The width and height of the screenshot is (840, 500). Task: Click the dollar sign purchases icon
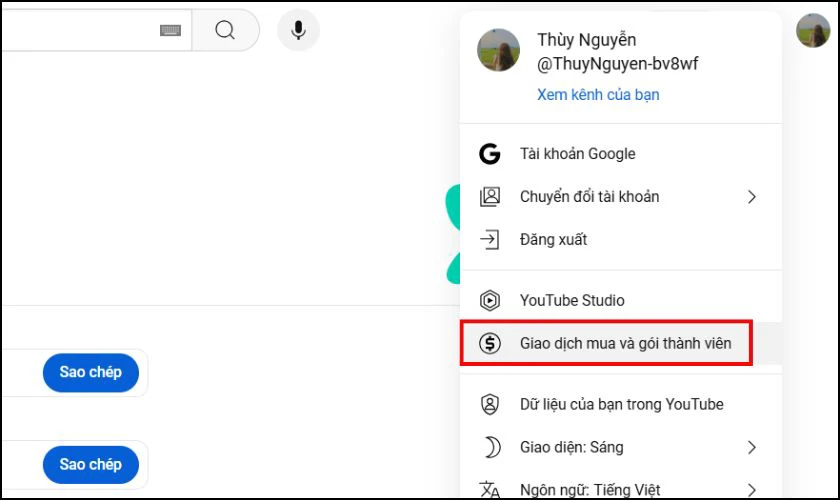pos(490,344)
